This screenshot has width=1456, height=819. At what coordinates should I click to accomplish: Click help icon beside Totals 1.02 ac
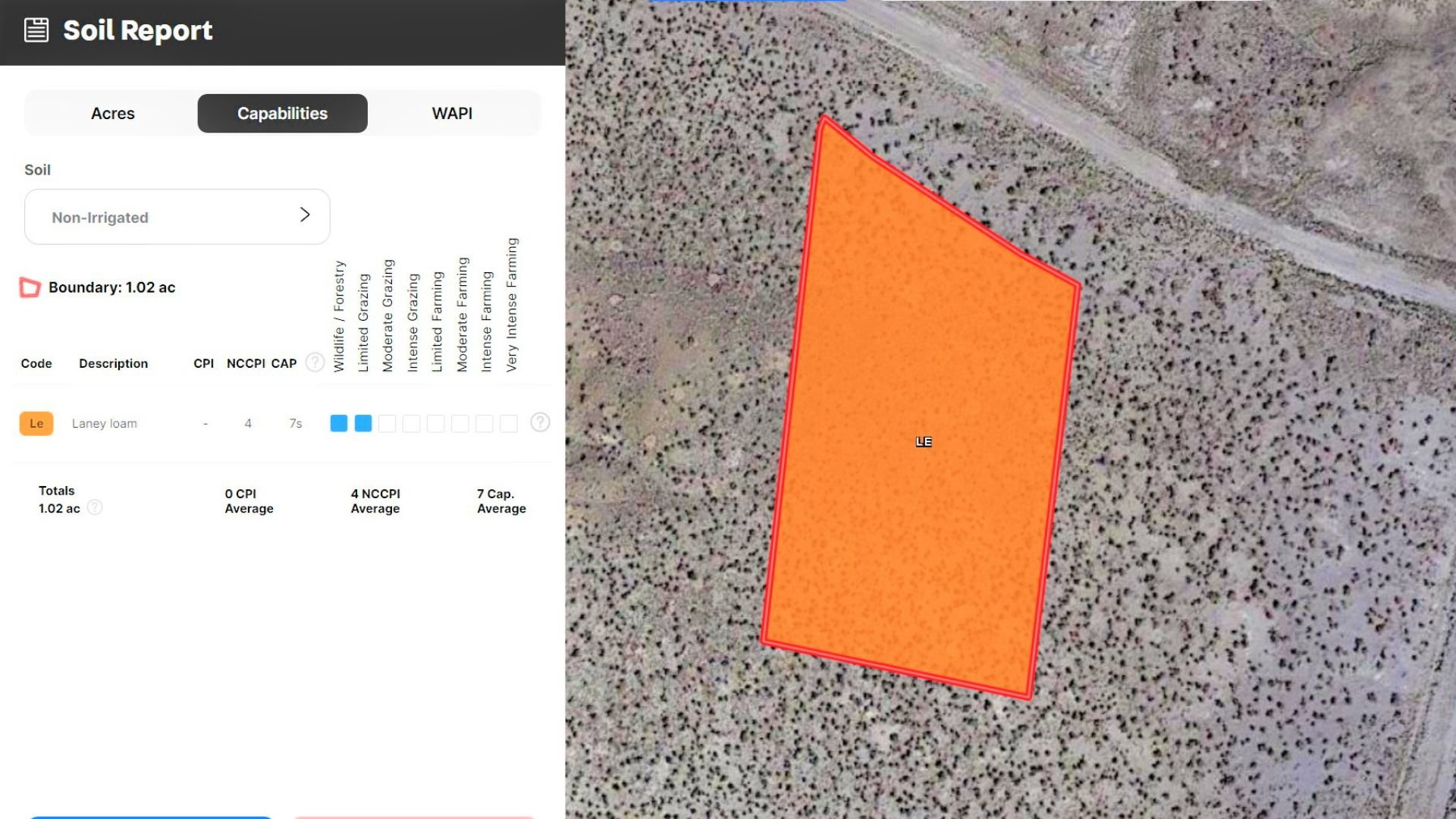(x=95, y=507)
